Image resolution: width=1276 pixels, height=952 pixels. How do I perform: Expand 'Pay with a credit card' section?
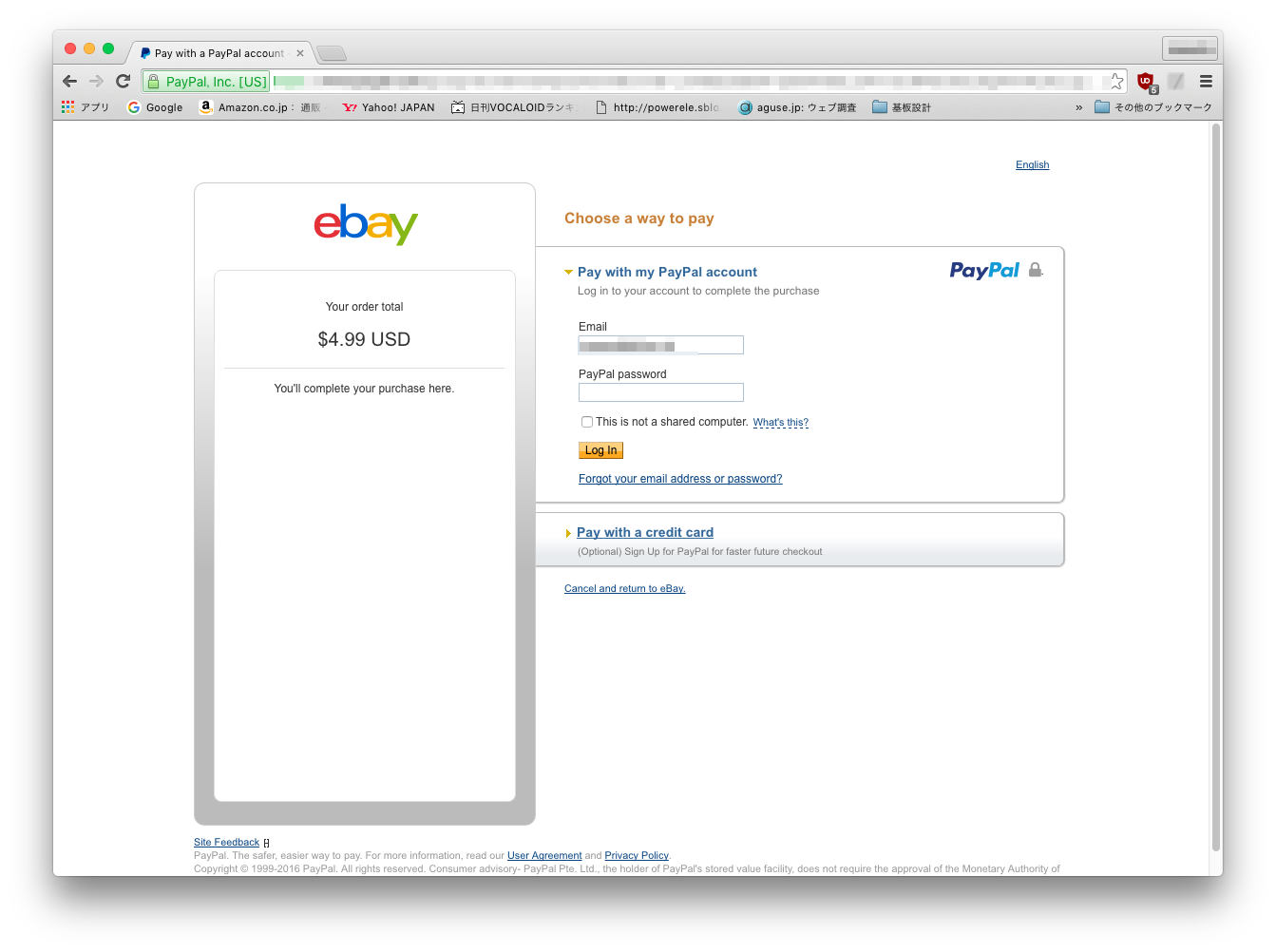pyautogui.click(x=644, y=533)
